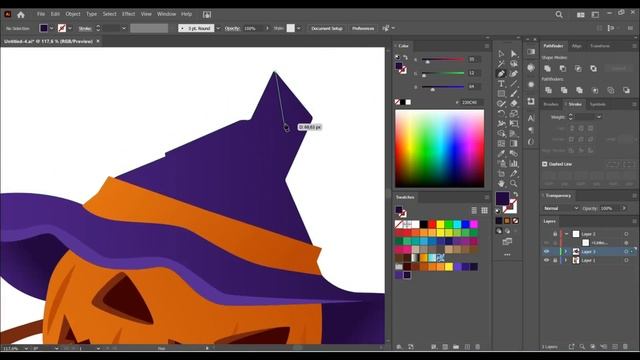The image size is (640, 360).
Task: Select the Direct Selection tool
Action: click(x=514, y=53)
